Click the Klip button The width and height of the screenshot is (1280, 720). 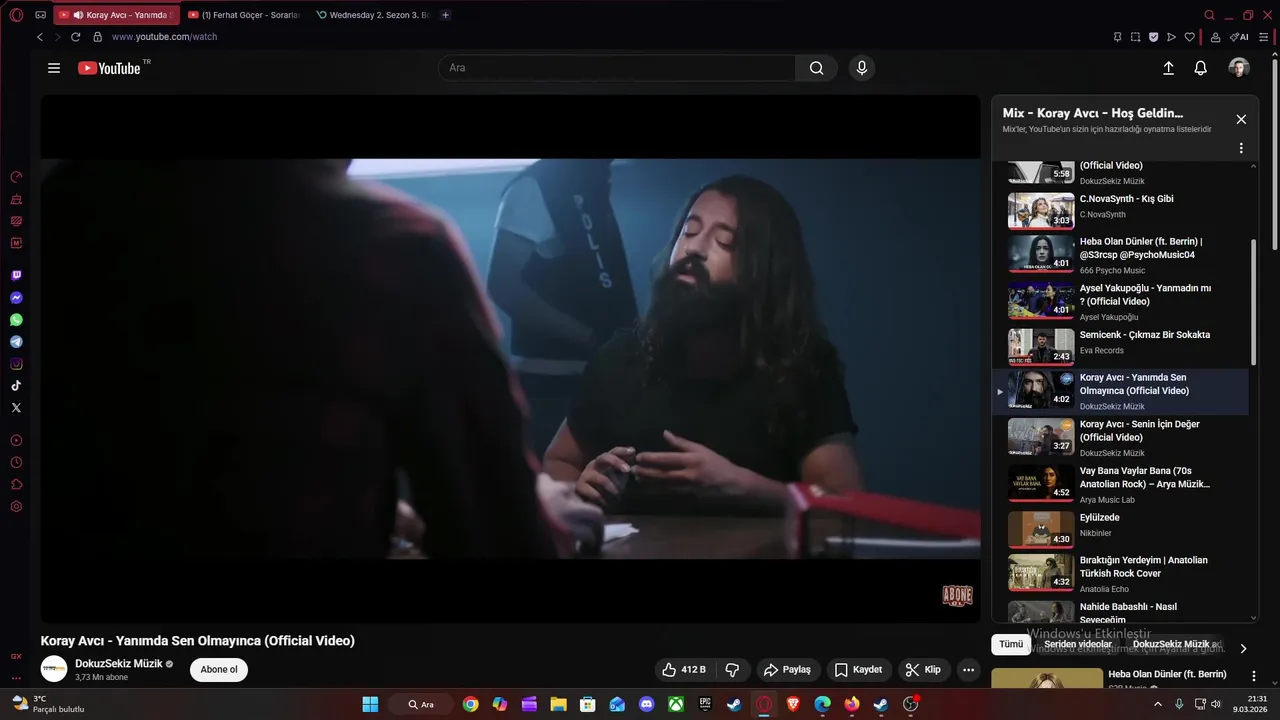[923, 670]
